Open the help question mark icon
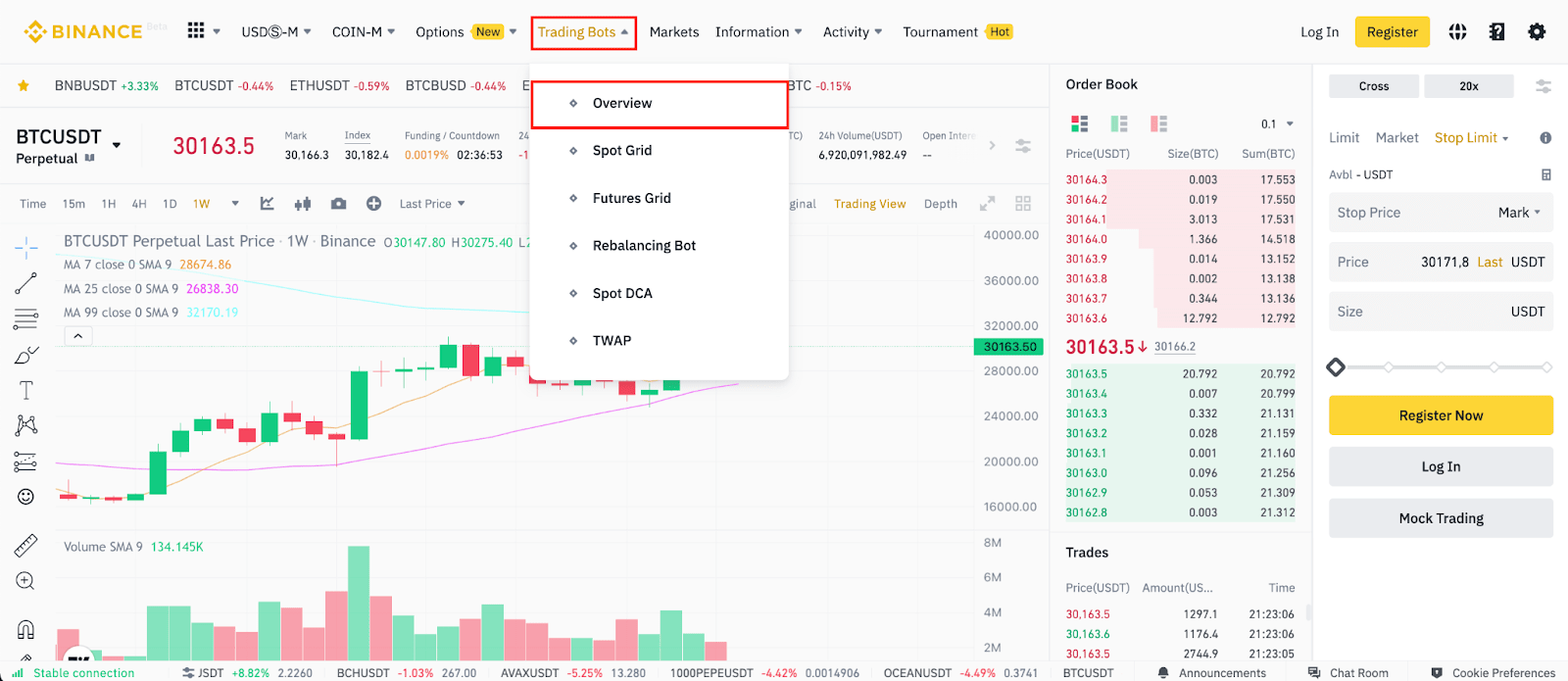This screenshot has height=681, width=1568. pos(1496,31)
